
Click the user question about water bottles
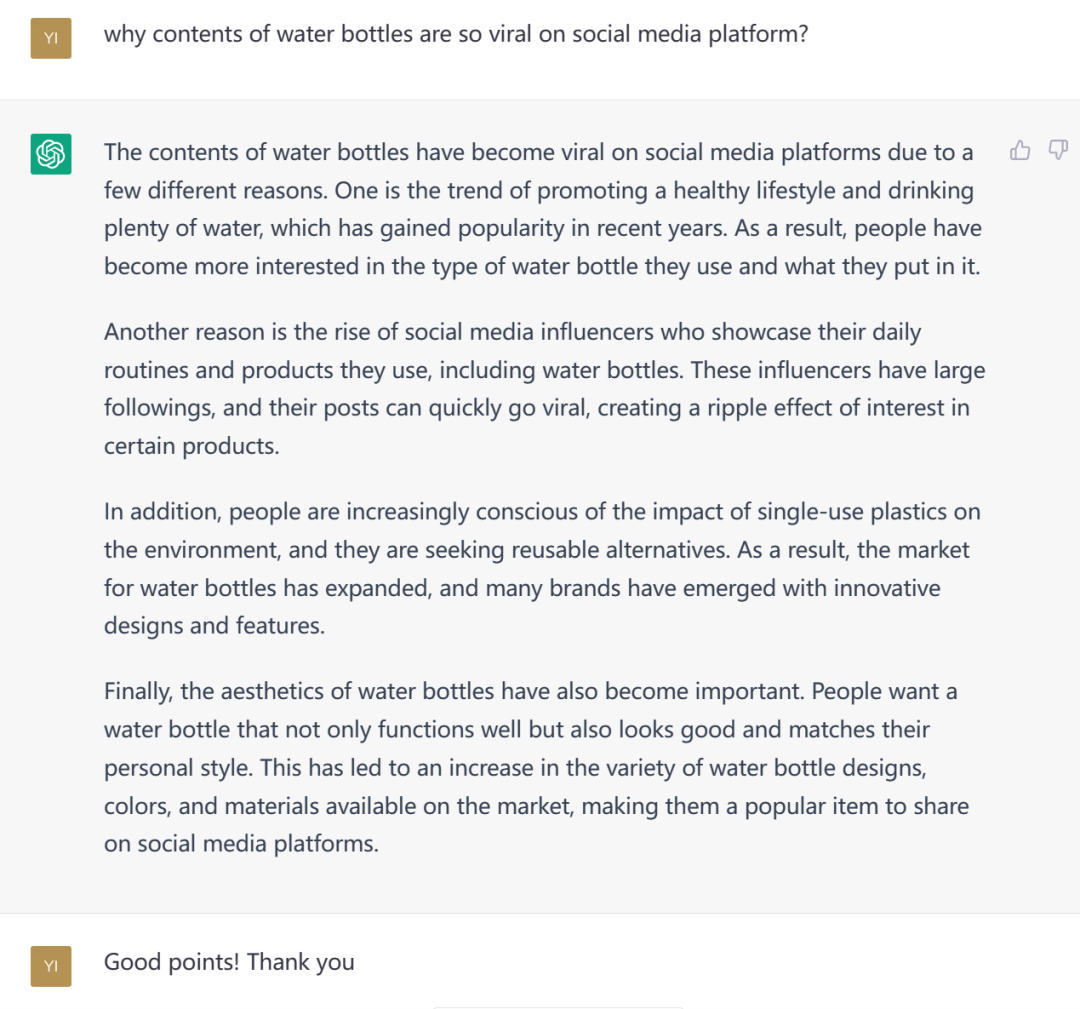(456, 34)
